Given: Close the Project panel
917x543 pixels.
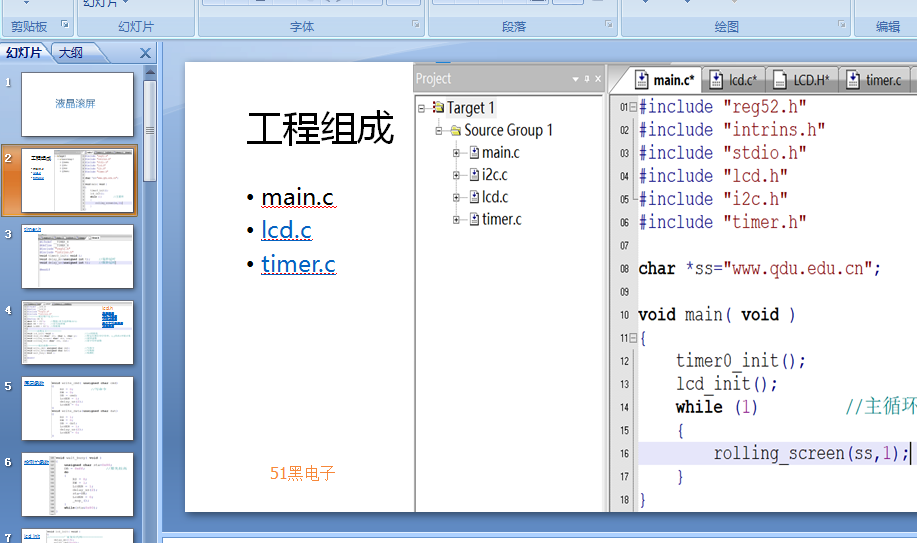Looking at the screenshot, I should [598, 79].
